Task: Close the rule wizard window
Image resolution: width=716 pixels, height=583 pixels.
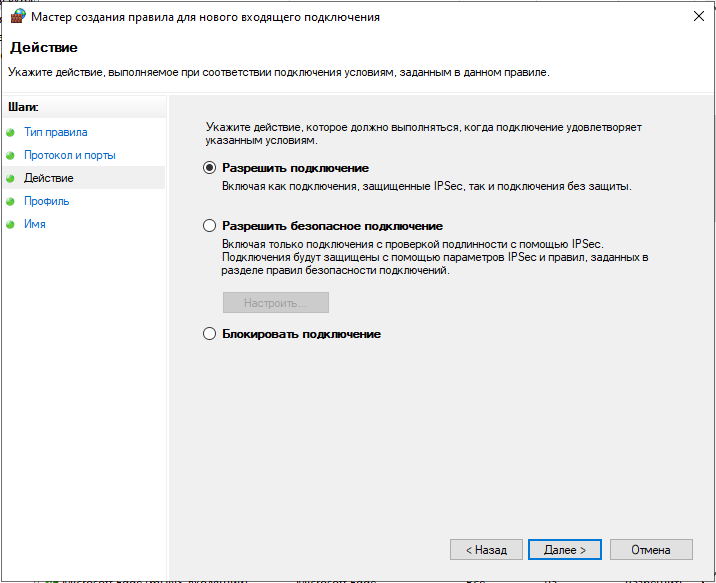Action: 695,17
